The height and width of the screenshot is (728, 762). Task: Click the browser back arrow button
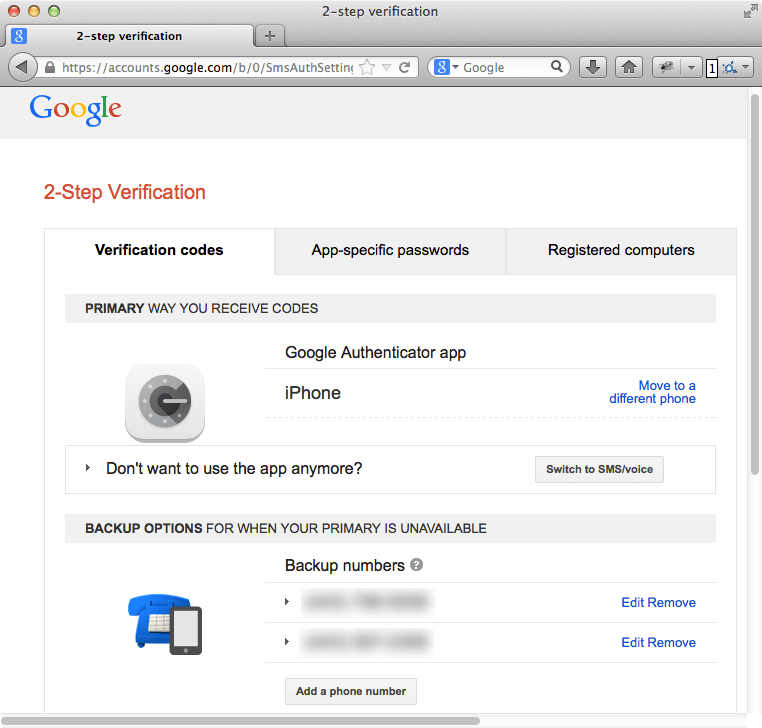[21, 68]
